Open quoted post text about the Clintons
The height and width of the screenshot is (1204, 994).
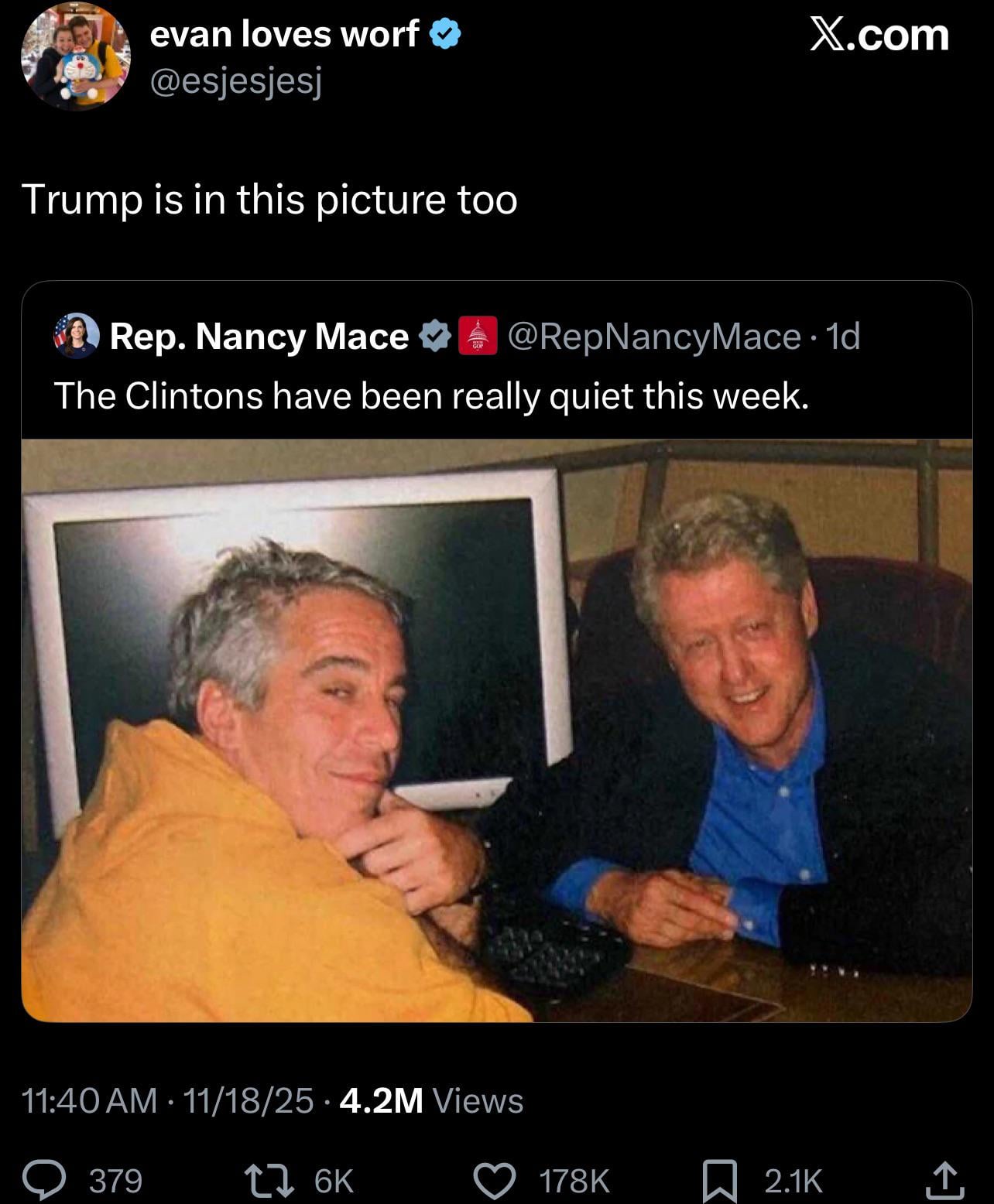(x=431, y=396)
